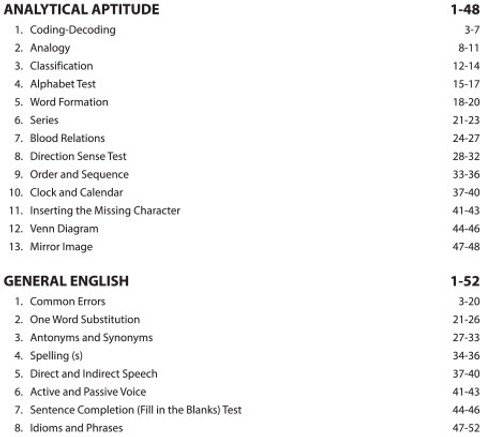
Task: Go to the Classification chapter
Action: pyautogui.click(x=61, y=66)
